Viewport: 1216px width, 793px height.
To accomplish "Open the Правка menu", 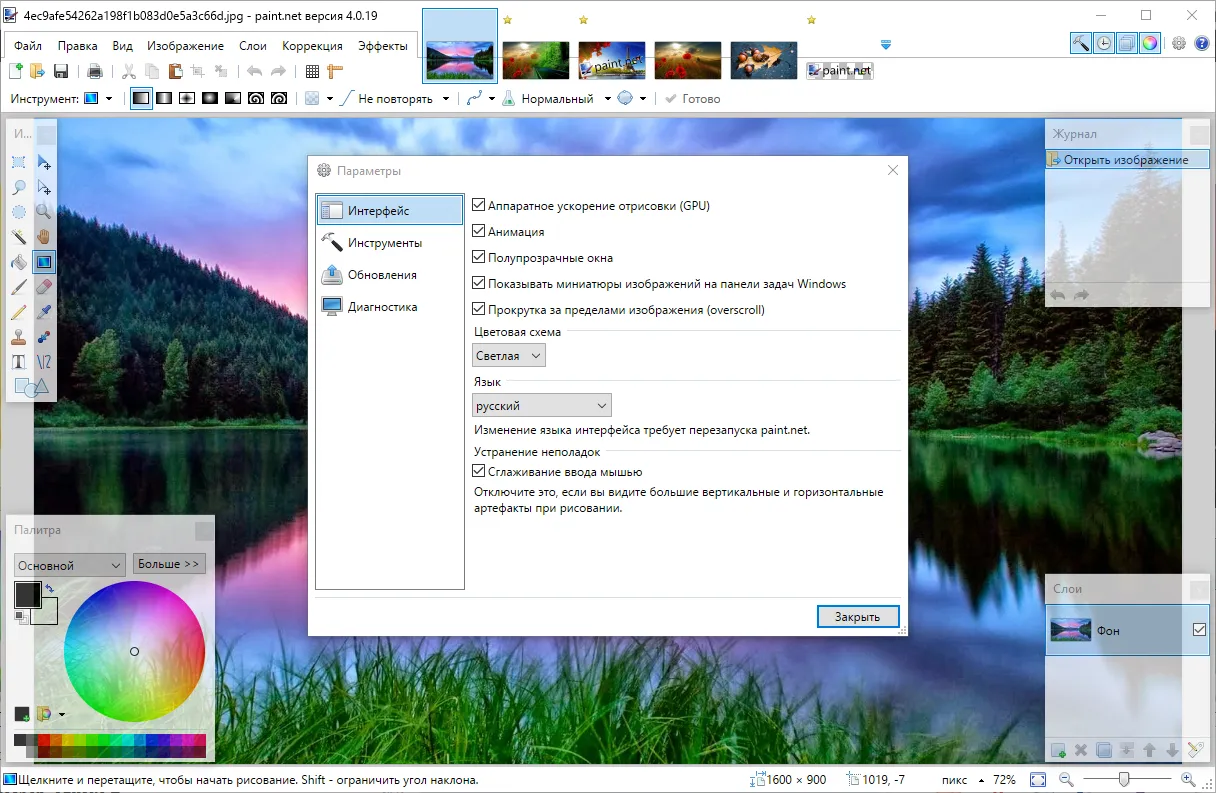I will (x=77, y=46).
